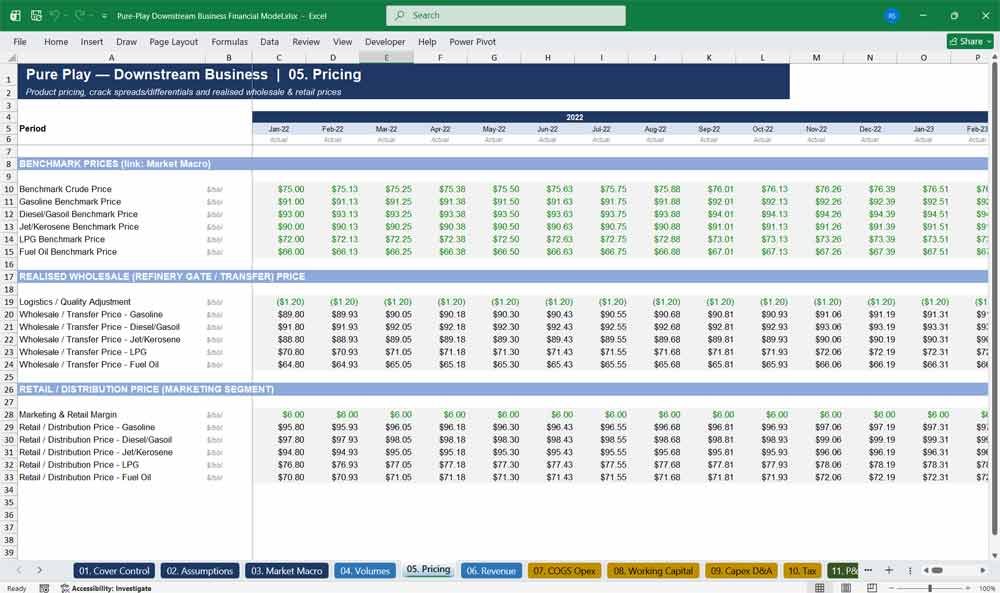Click next sheet navigation arrow

[40, 570]
